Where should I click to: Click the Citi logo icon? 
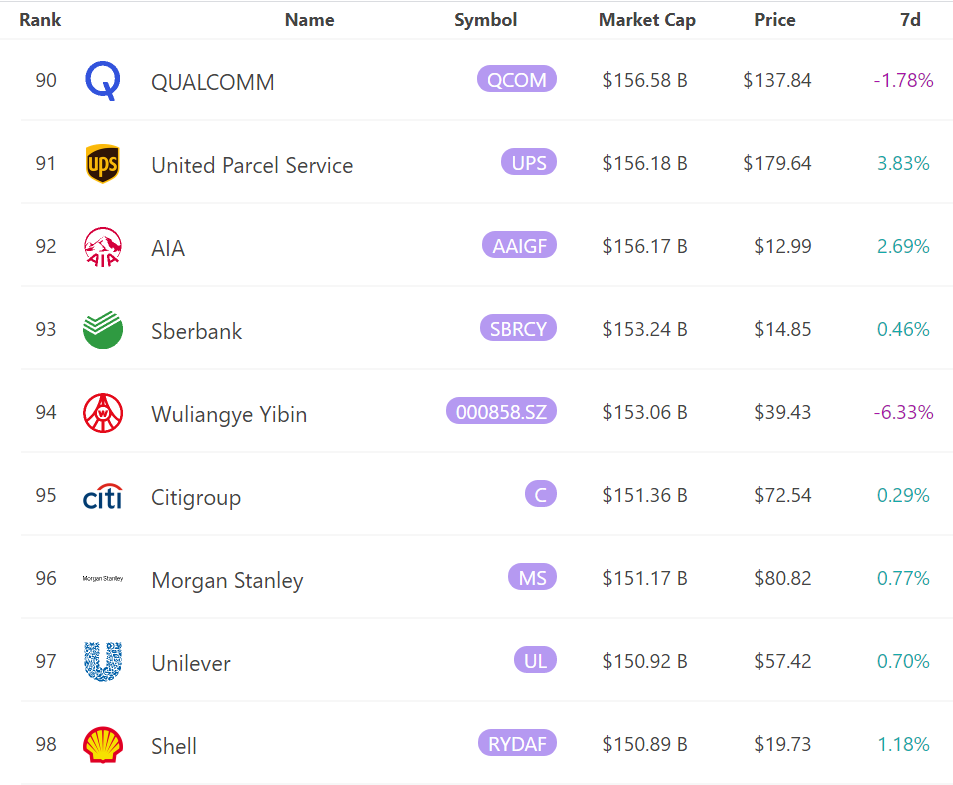click(x=102, y=496)
